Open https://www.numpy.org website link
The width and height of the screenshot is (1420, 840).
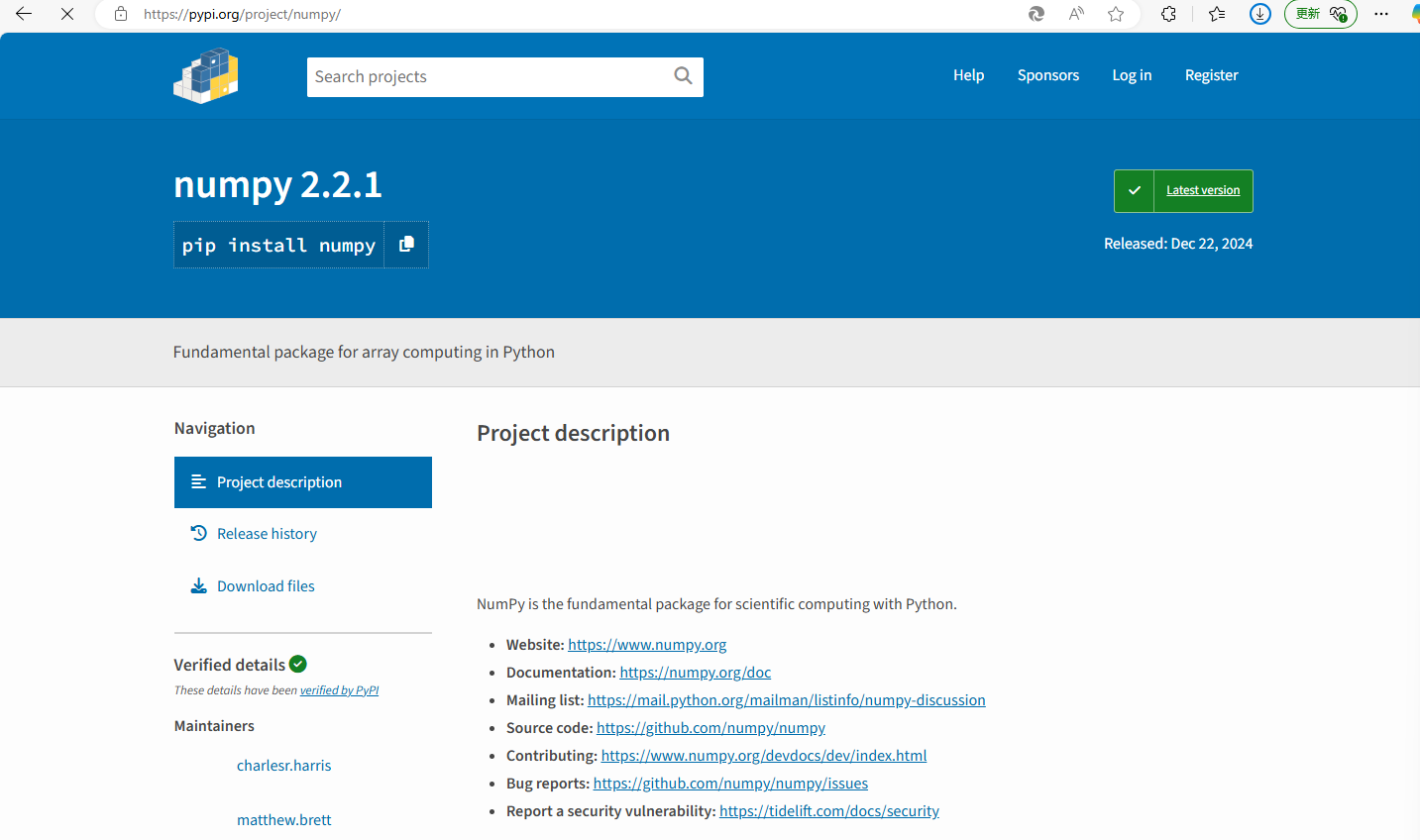pos(647,645)
